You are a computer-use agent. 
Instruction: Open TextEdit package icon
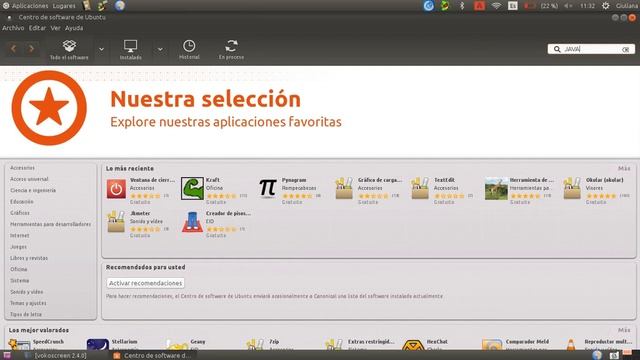[420, 188]
